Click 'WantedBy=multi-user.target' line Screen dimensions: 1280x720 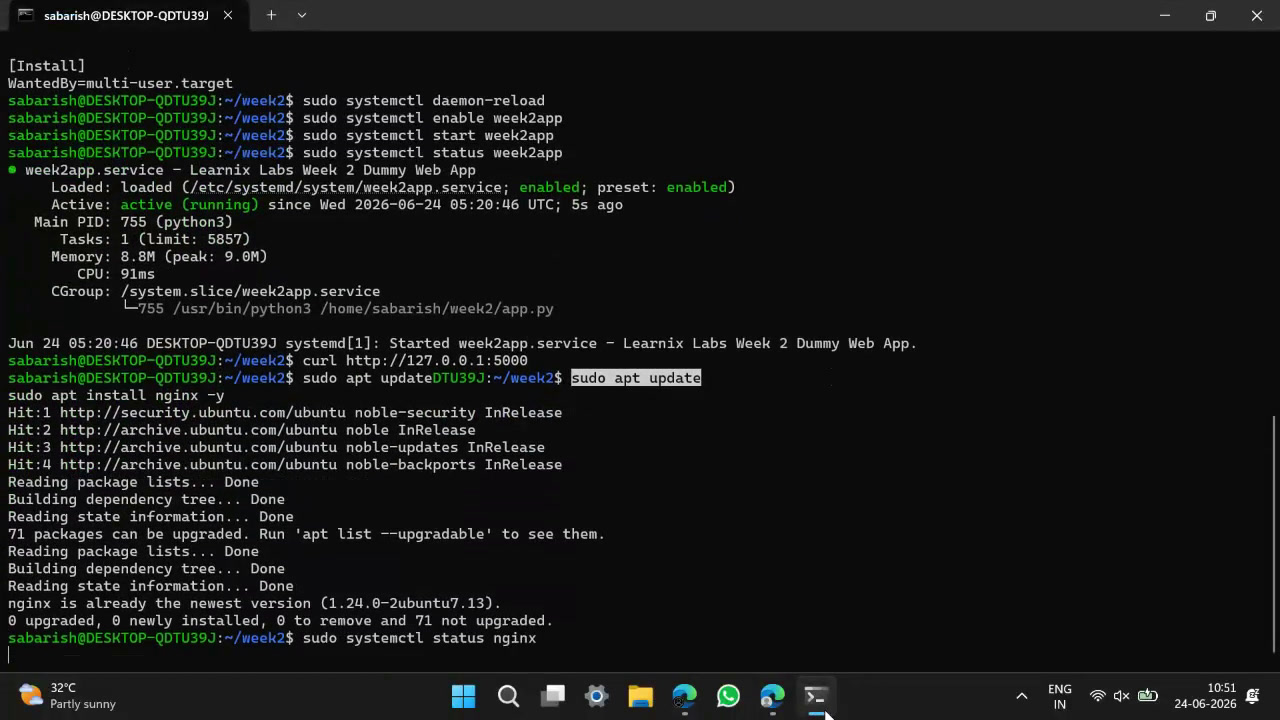tap(120, 84)
